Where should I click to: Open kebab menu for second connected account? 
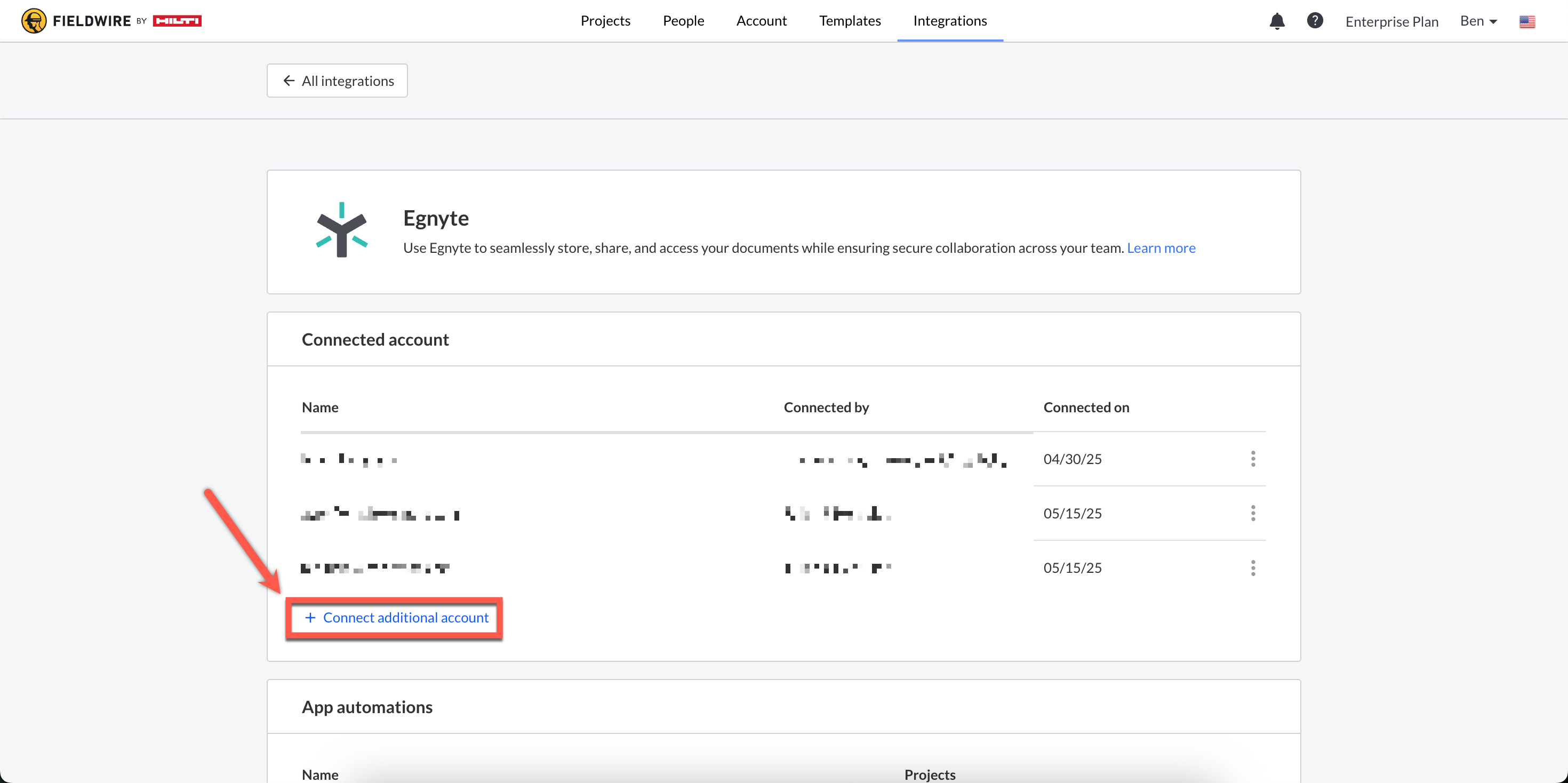point(1253,513)
